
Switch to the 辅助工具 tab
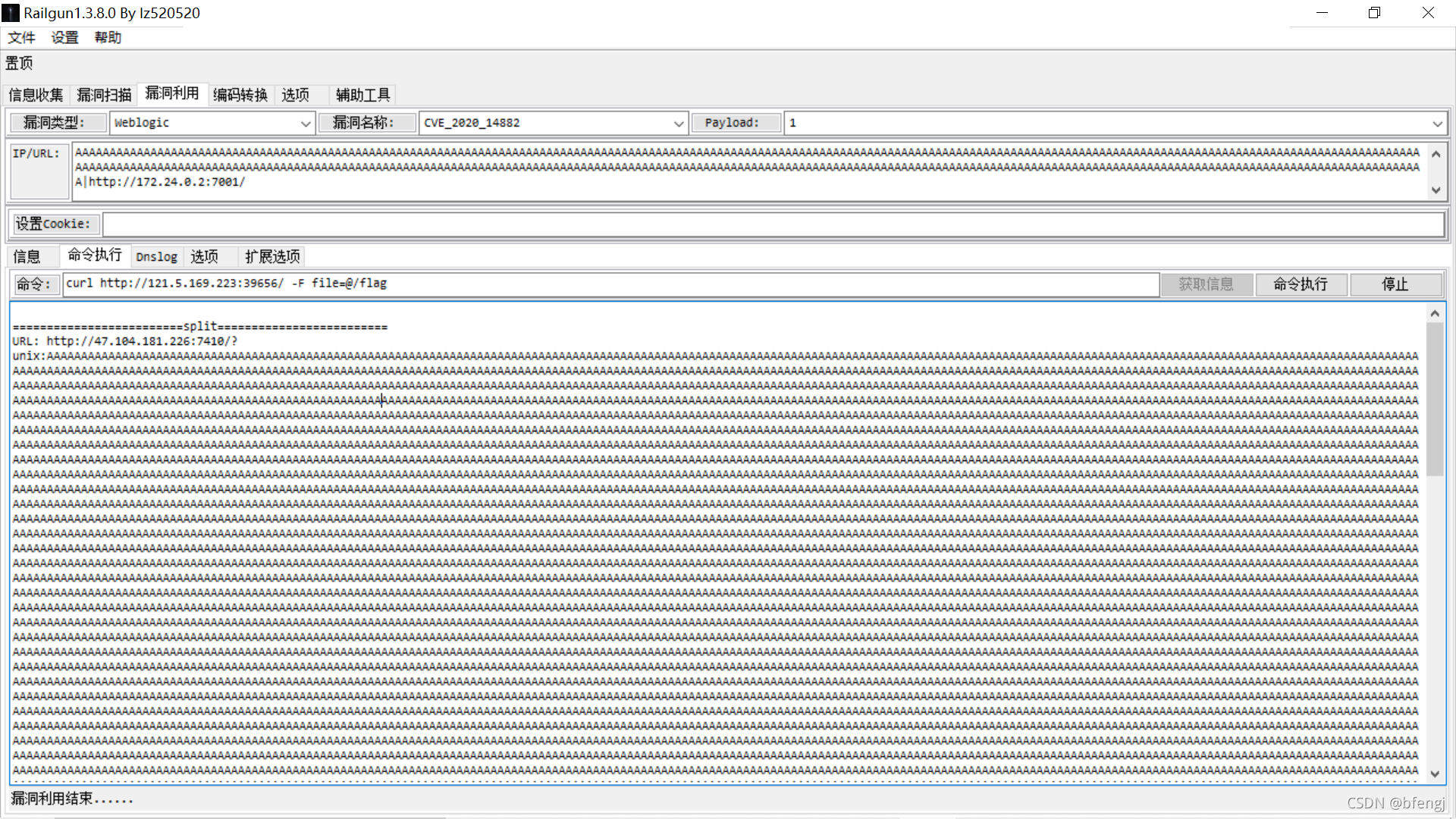pos(363,95)
